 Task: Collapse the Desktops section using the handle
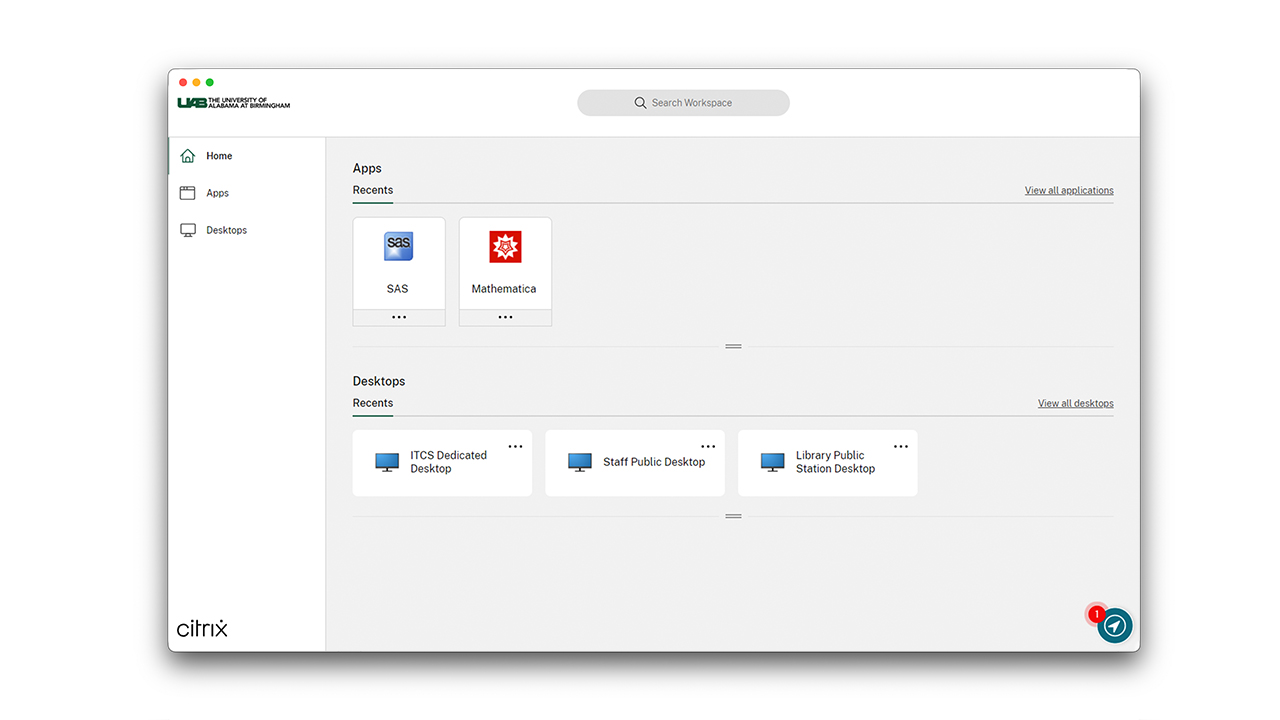[733, 516]
